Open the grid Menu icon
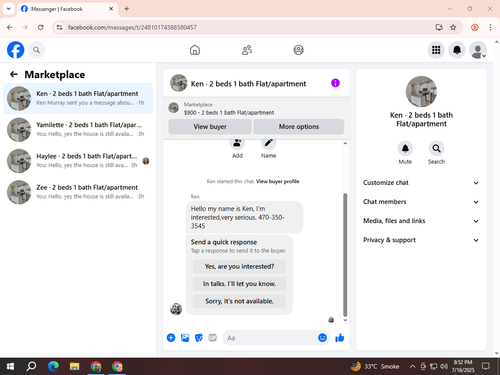 (x=436, y=50)
